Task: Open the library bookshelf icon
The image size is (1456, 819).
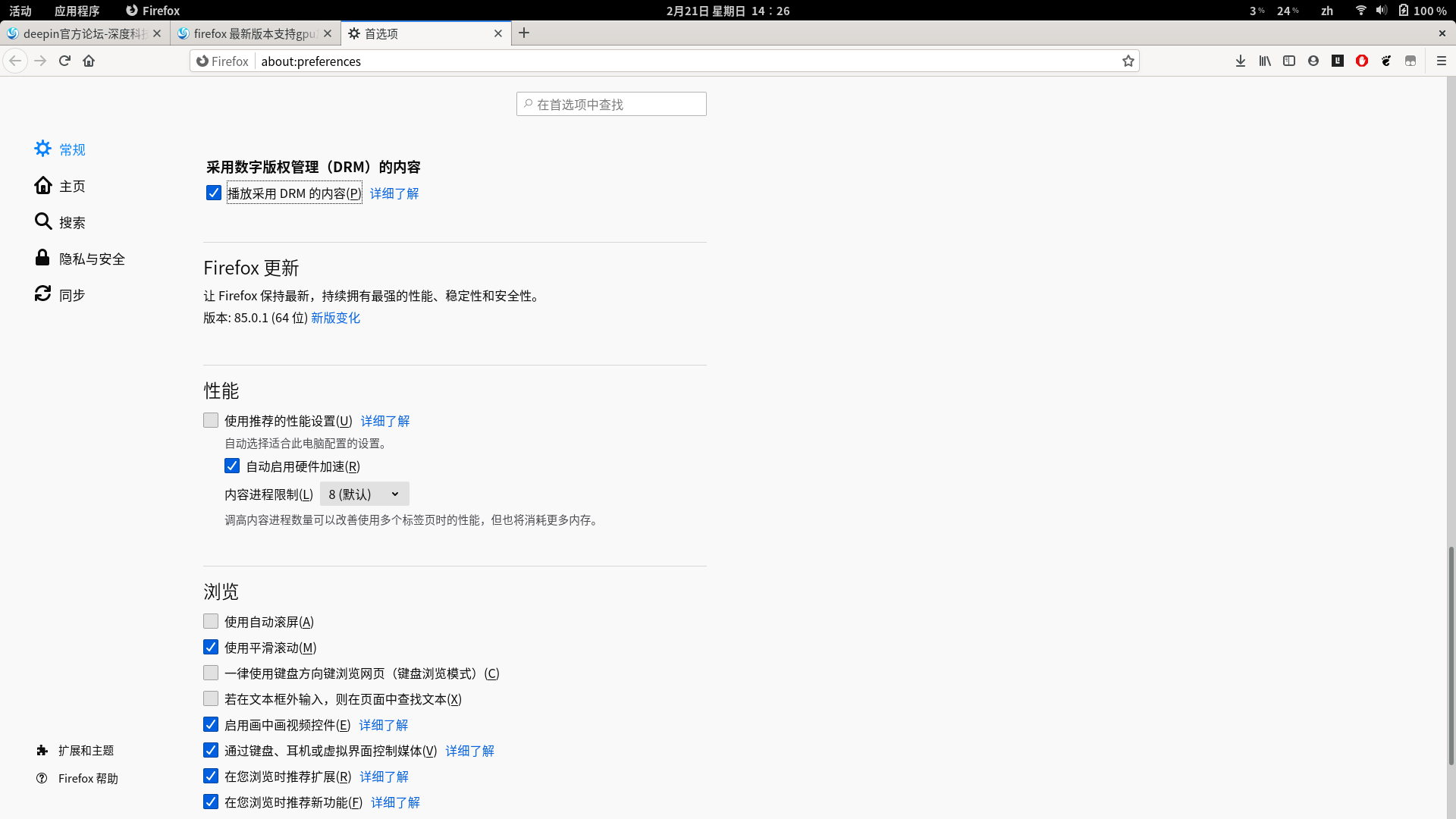Action: point(1264,61)
